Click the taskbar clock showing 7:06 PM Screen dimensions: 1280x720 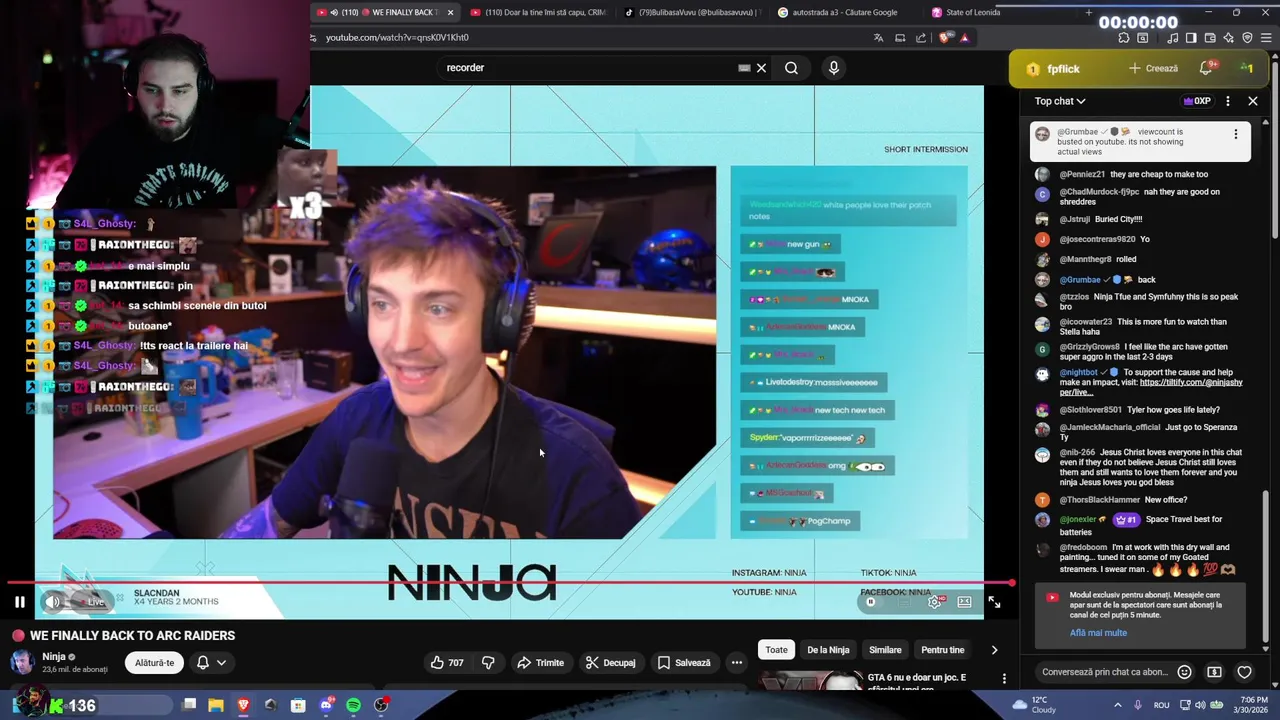coord(1253,705)
